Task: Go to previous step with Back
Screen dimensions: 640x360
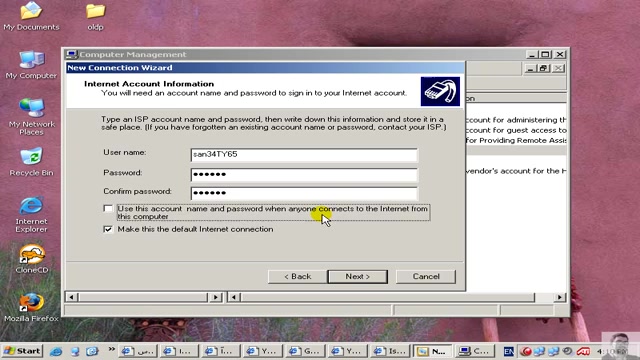Action: (297, 276)
